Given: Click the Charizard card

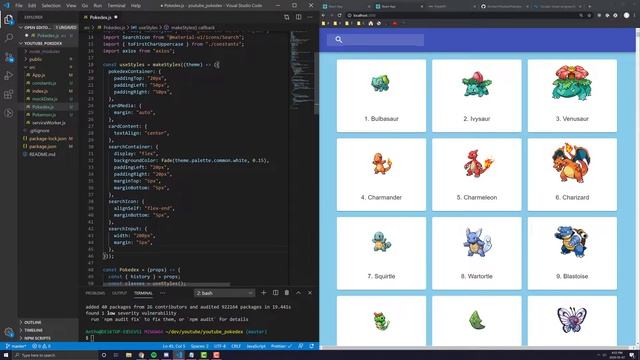Looking at the screenshot, I should tap(572, 174).
